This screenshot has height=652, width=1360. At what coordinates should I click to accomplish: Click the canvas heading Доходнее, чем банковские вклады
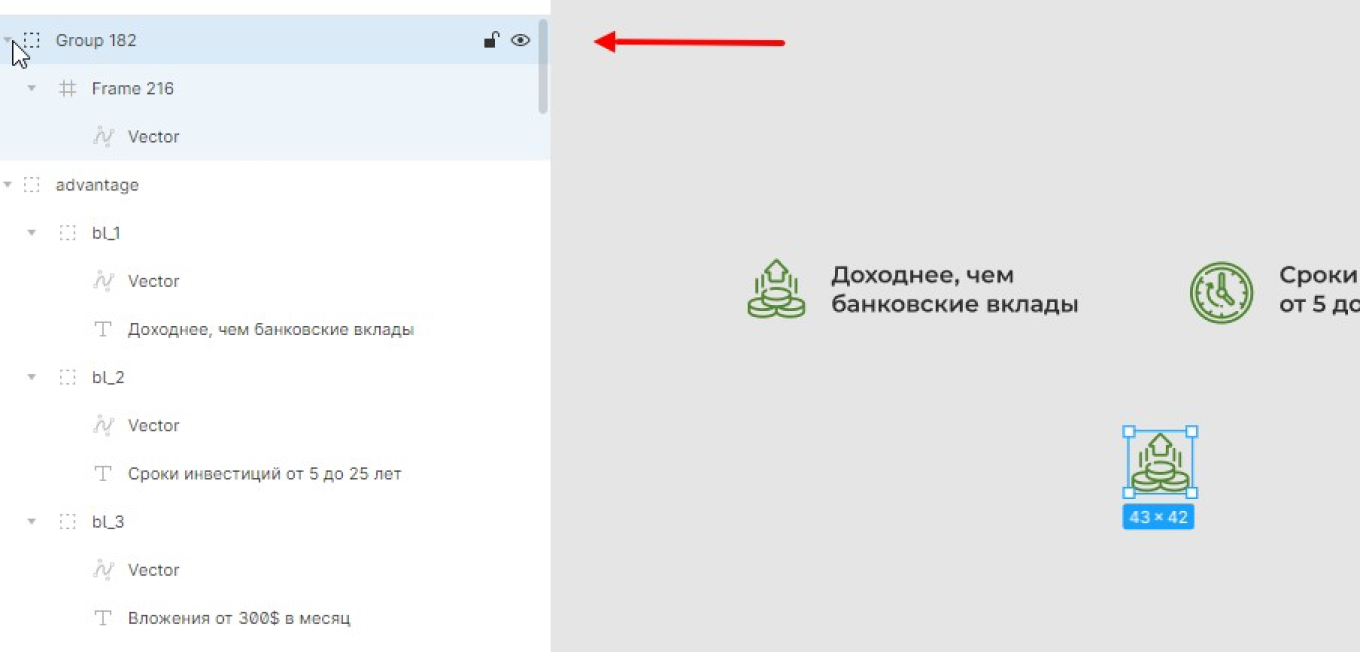(954, 289)
